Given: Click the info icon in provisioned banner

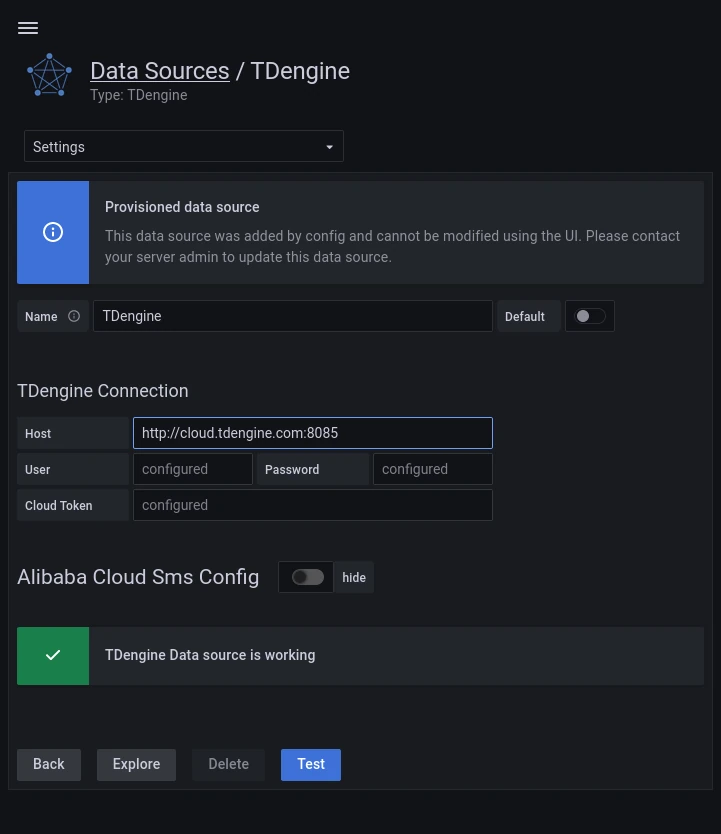Looking at the screenshot, I should 53,232.
